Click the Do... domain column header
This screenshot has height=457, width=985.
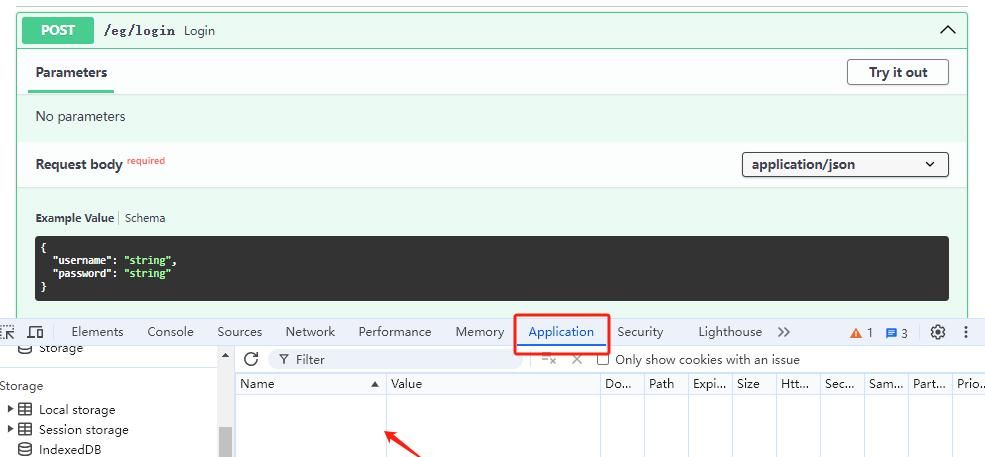pos(622,383)
